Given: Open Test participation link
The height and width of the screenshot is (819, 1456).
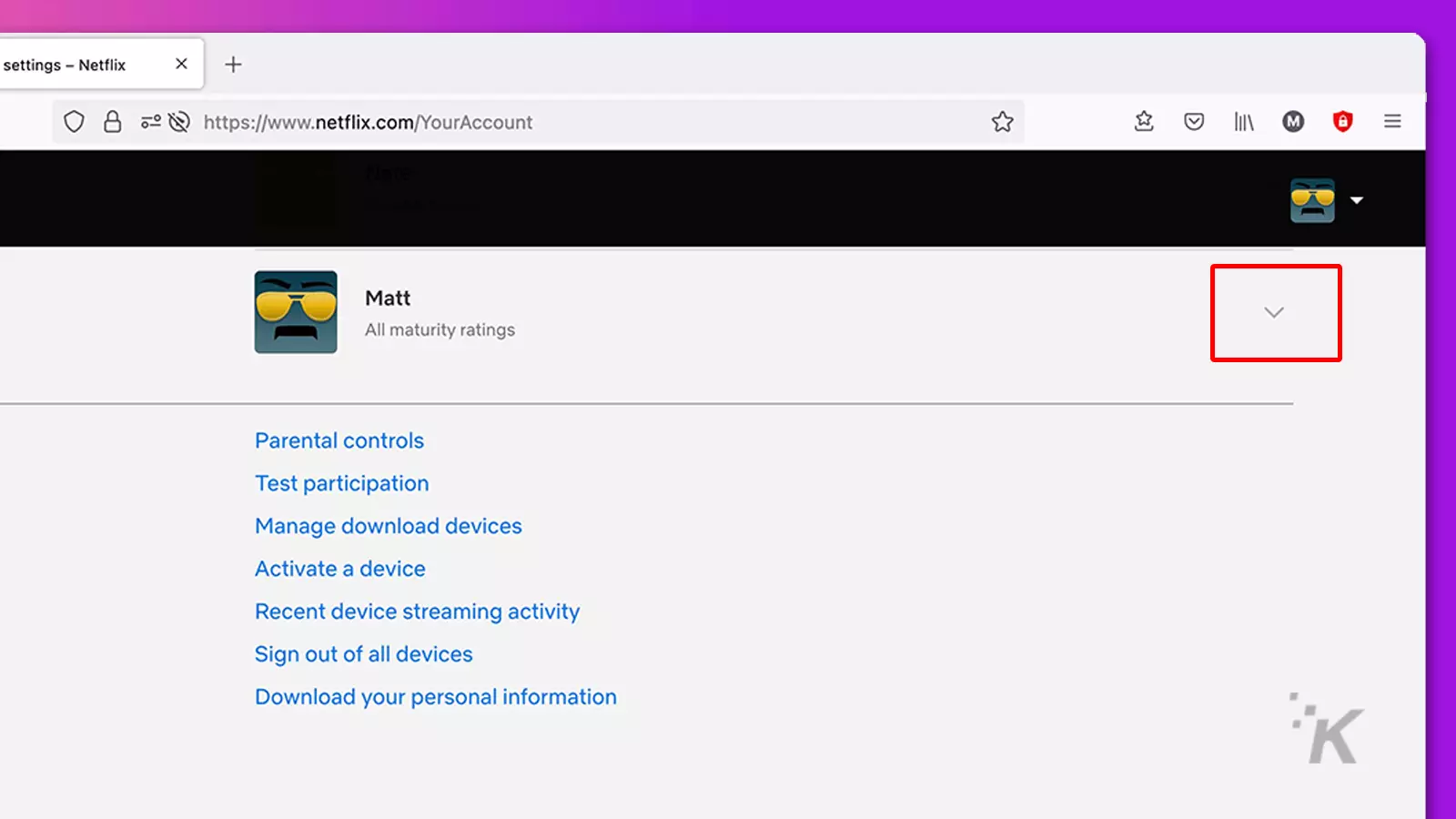Looking at the screenshot, I should coord(341,483).
